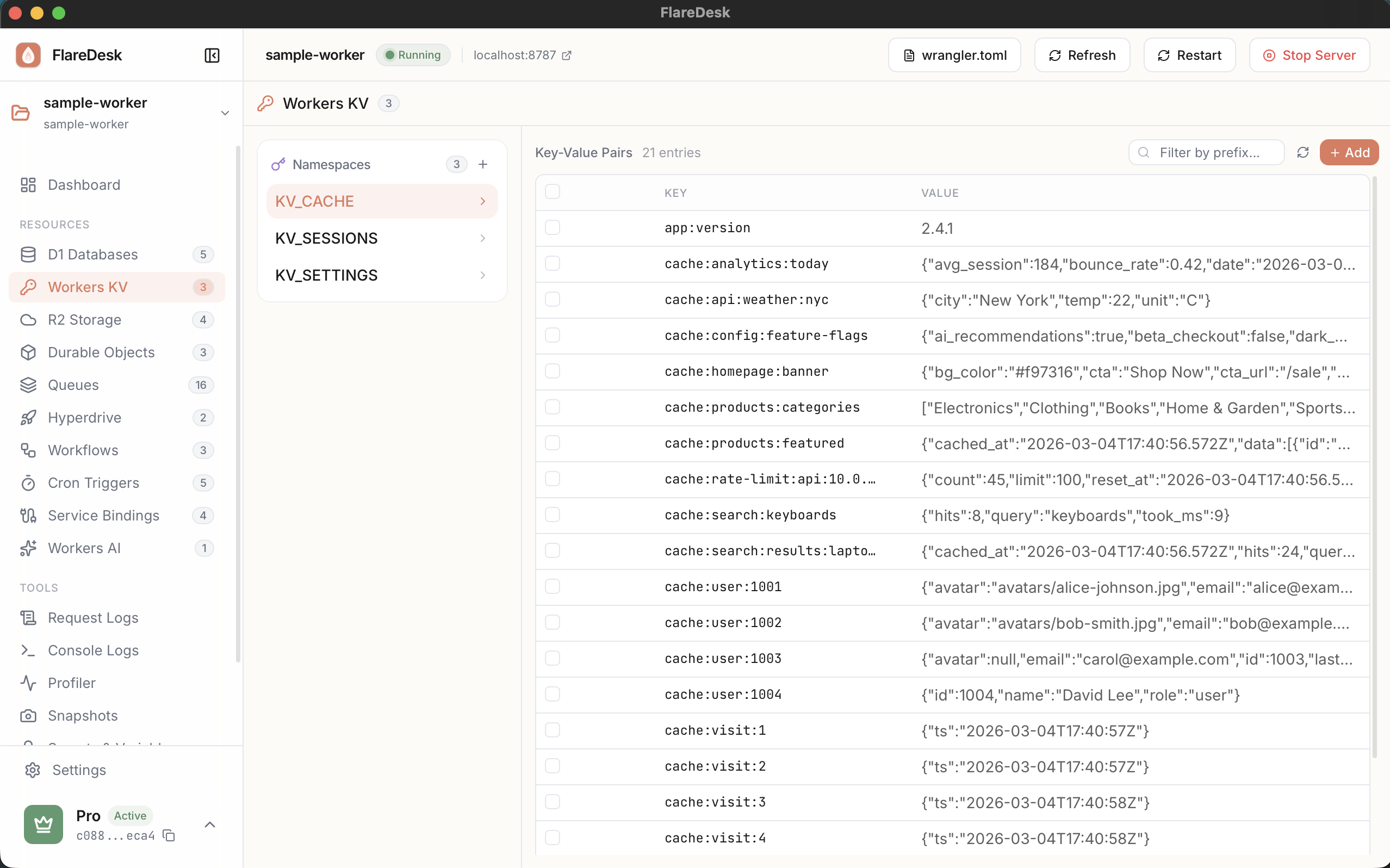Copy the license key c088...eca4
The width and height of the screenshot is (1390, 868).
(x=169, y=835)
